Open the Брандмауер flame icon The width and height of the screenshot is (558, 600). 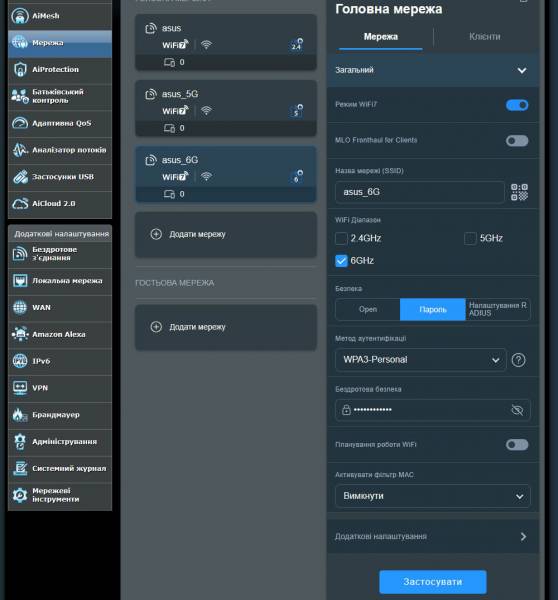[20, 414]
